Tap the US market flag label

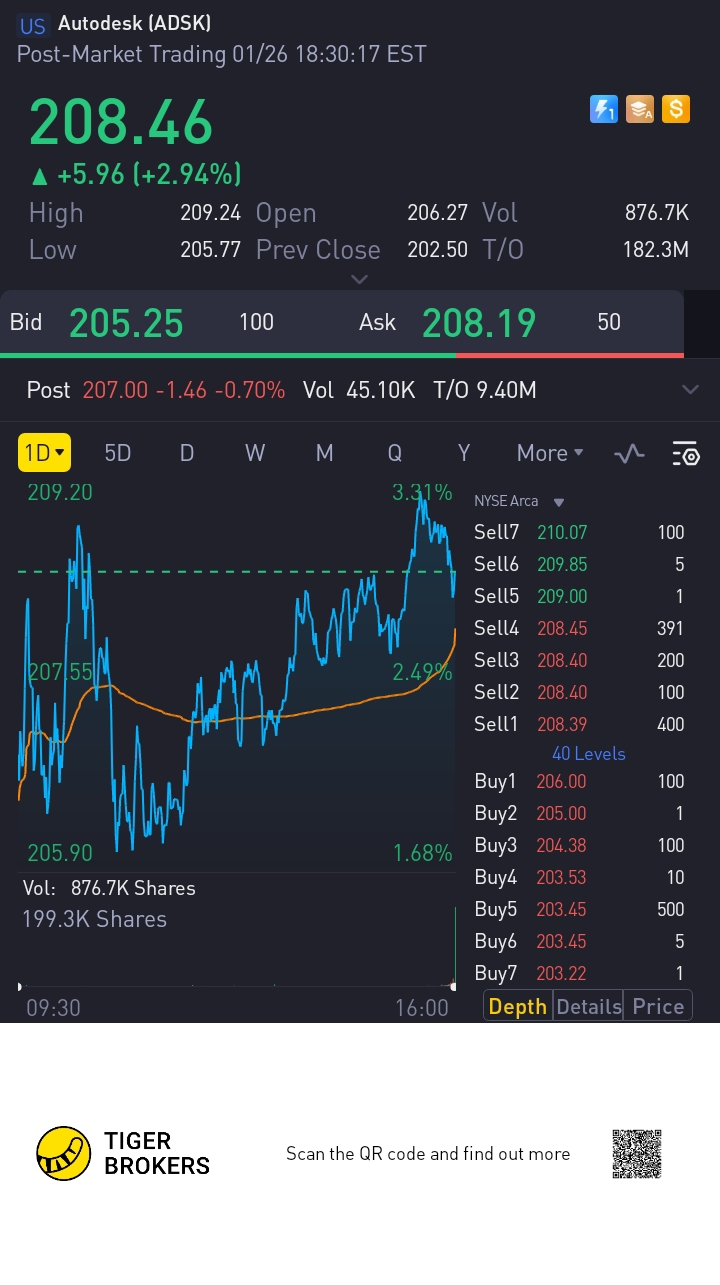tap(33, 26)
